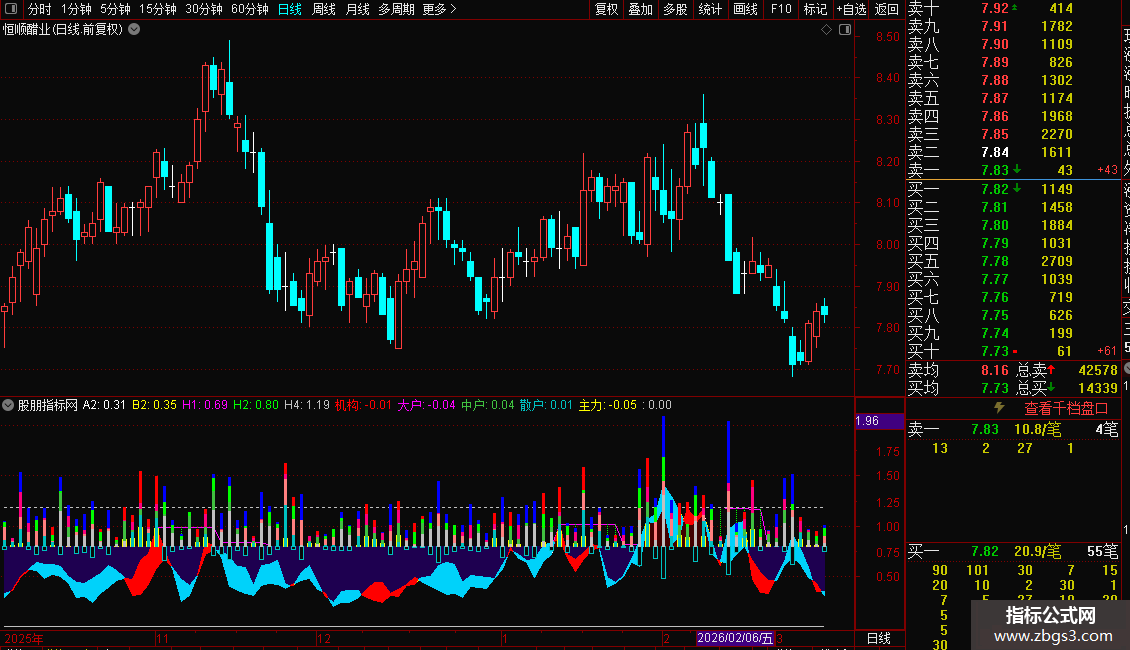Click the 买均 value 7.73

pos(995,388)
